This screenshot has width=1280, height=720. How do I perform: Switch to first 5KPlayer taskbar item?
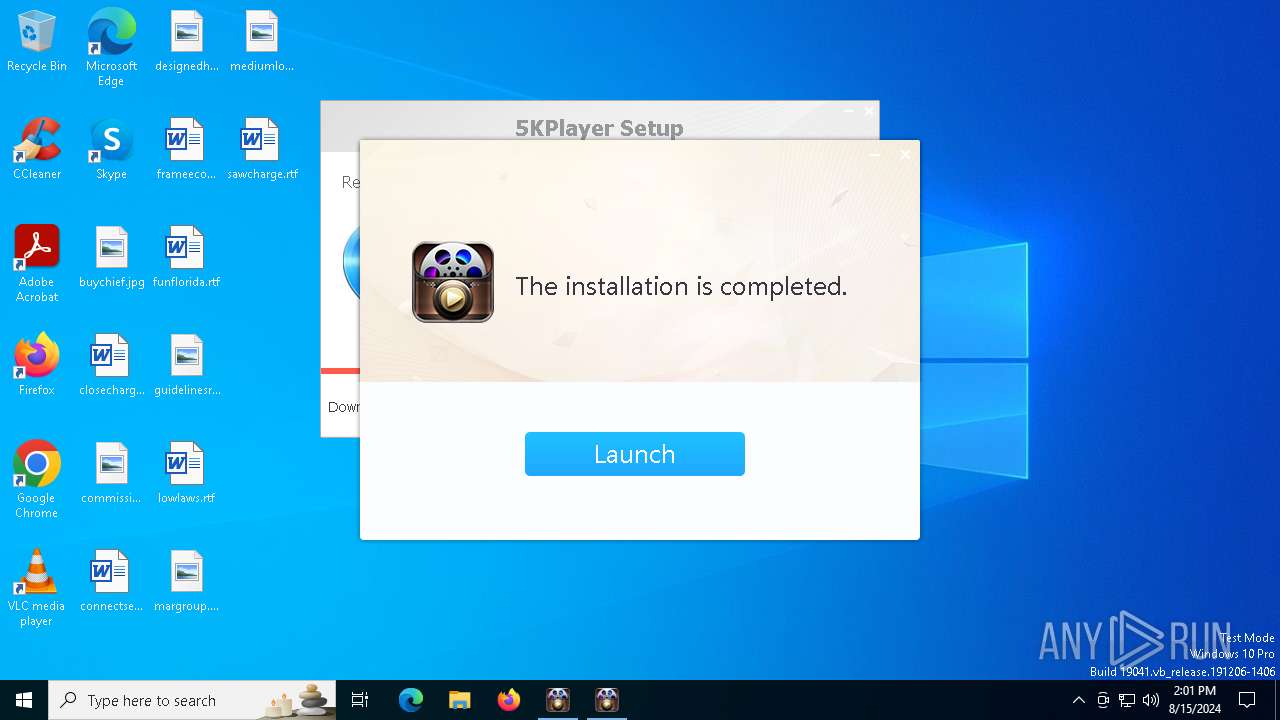tap(558, 700)
